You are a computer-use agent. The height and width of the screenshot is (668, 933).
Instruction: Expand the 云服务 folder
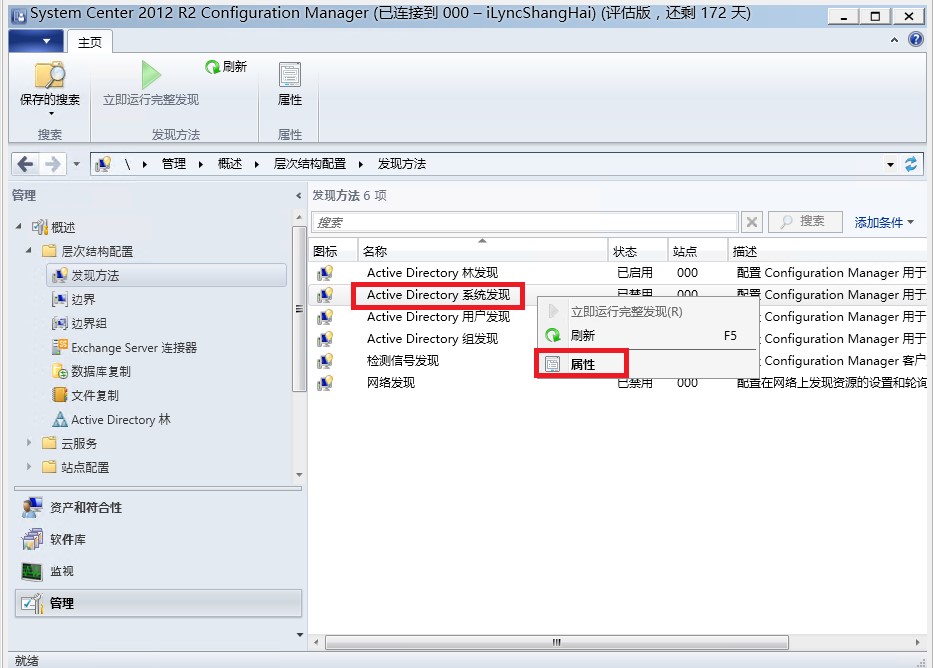tap(29, 443)
